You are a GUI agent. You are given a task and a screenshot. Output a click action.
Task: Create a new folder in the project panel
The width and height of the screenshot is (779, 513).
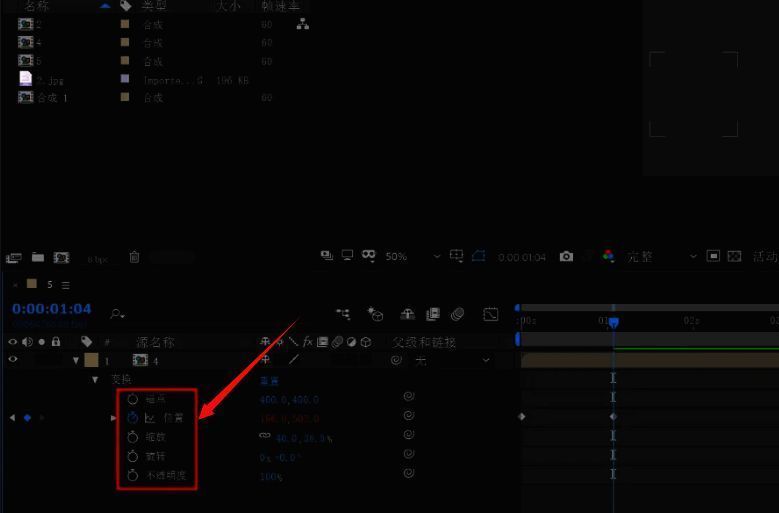[38, 257]
